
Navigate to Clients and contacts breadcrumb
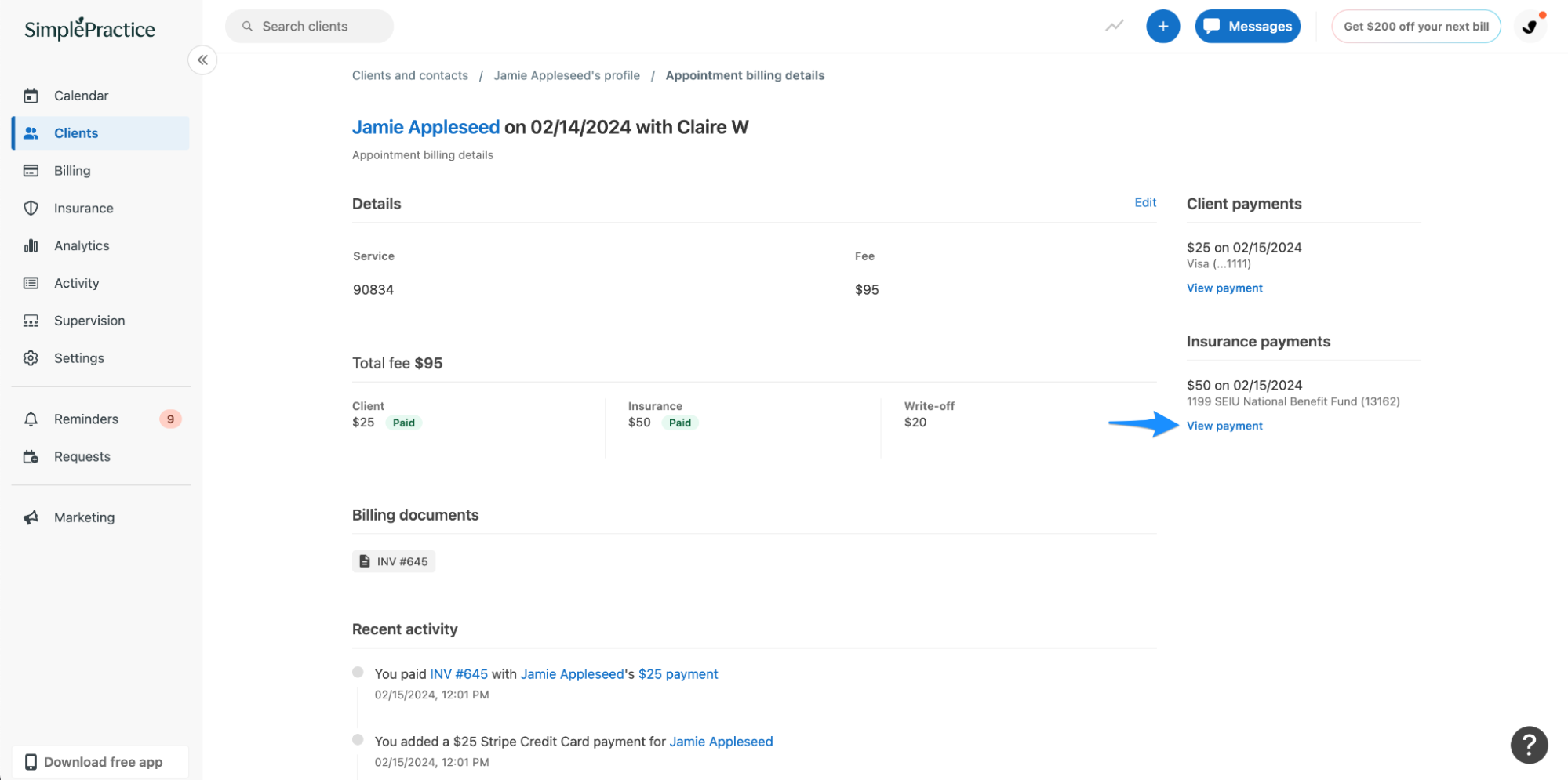coord(409,74)
